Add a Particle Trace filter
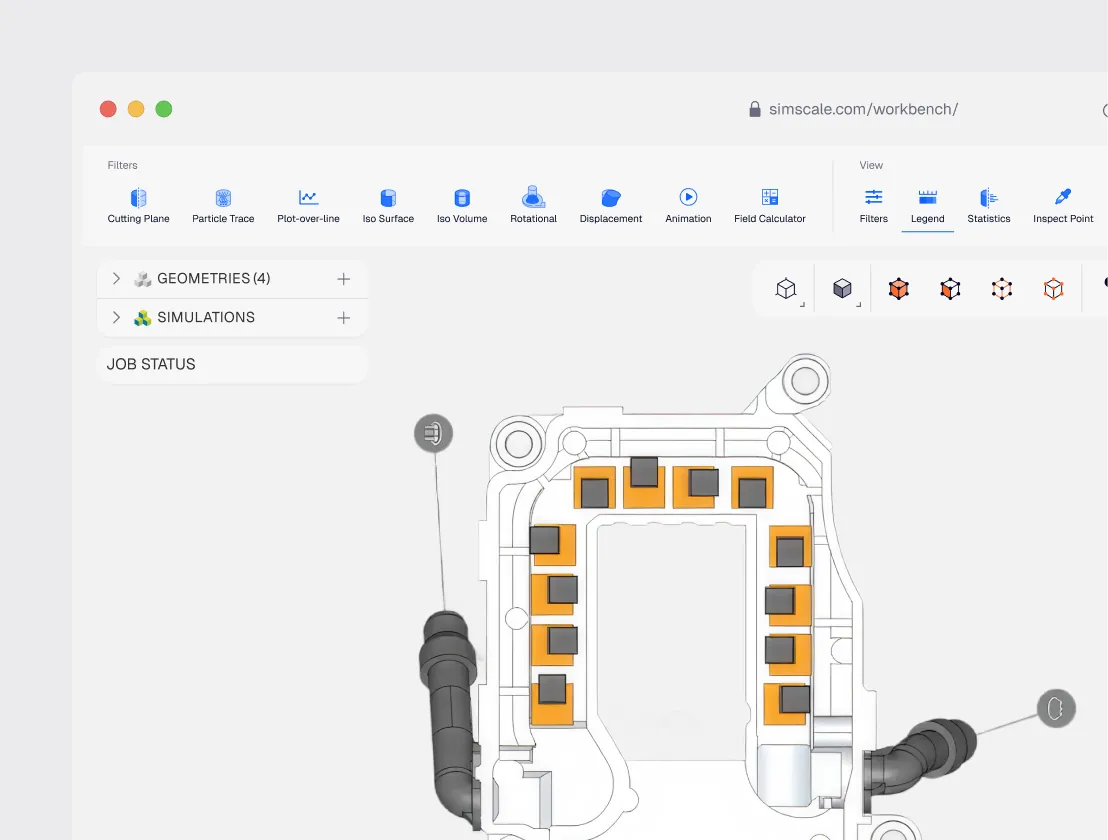1108x840 pixels. (x=223, y=206)
